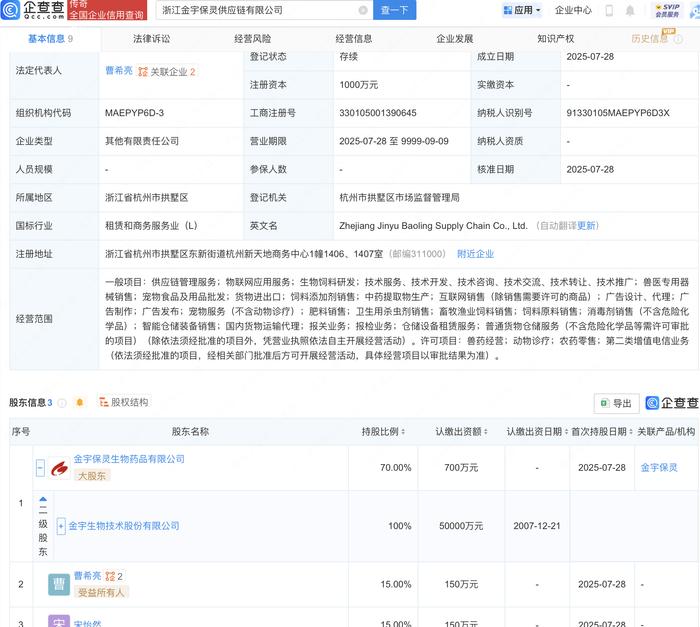Viewport: 700px width, 627px height.
Task: Switch to 经营风险 tab
Action: (253, 39)
